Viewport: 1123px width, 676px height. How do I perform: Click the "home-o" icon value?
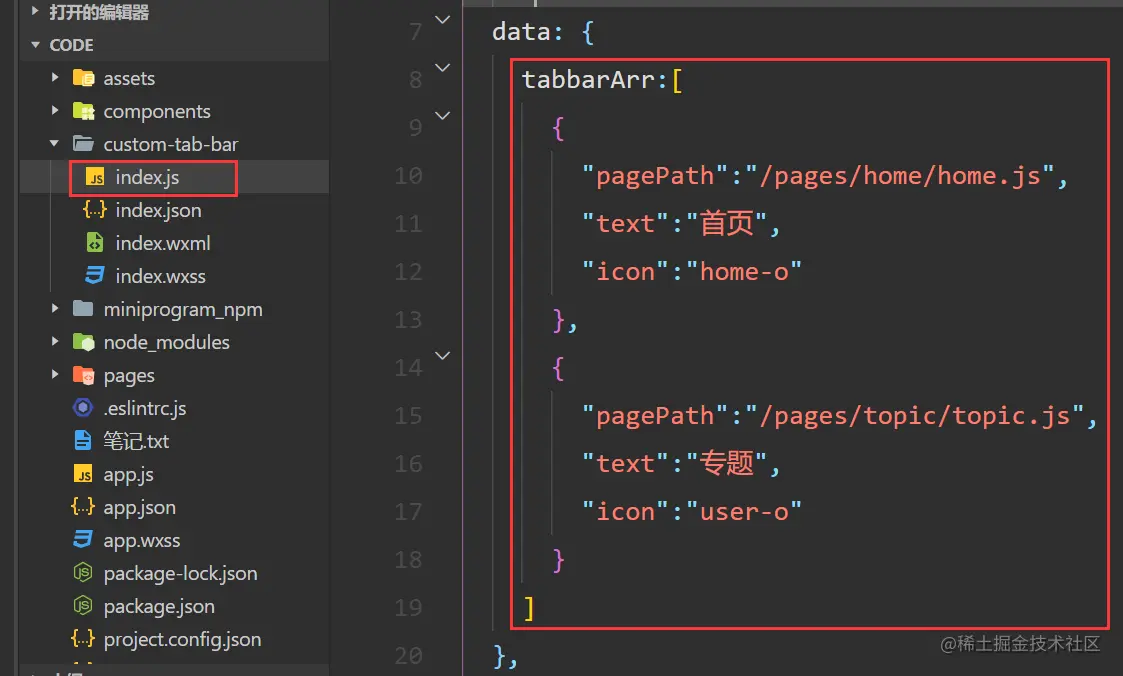[x=743, y=271]
